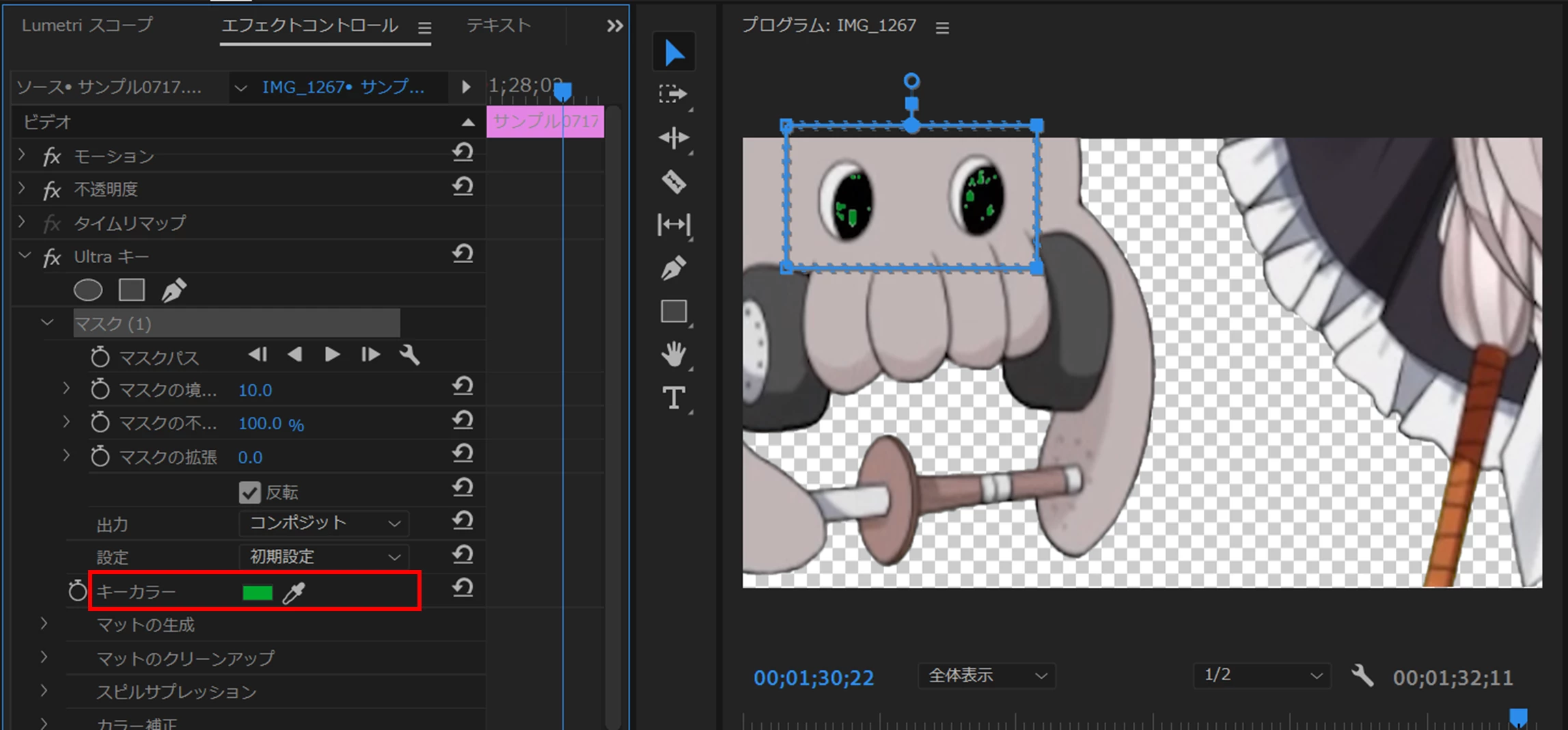Click マスクの境界 value 10.0
The image size is (1568, 730).
coord(255,390)
